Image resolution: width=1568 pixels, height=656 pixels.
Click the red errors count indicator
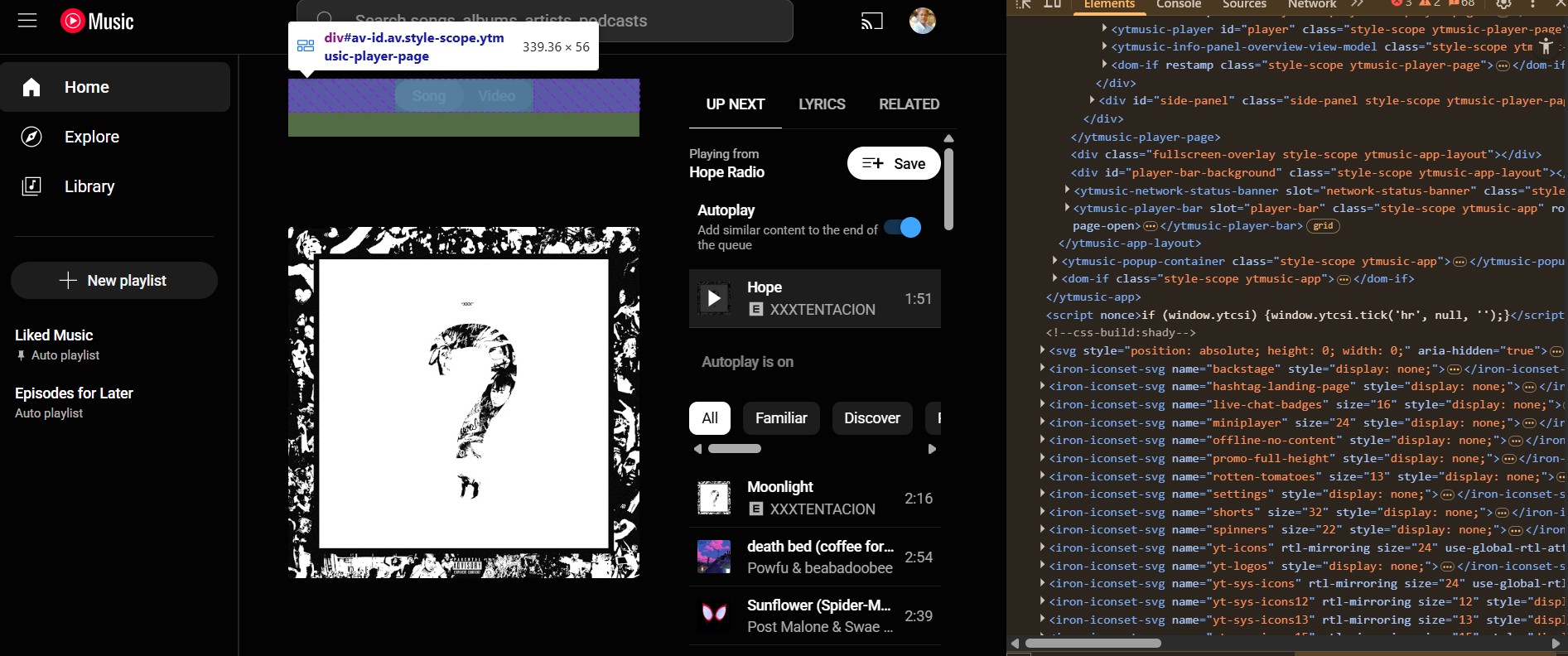1402,3
